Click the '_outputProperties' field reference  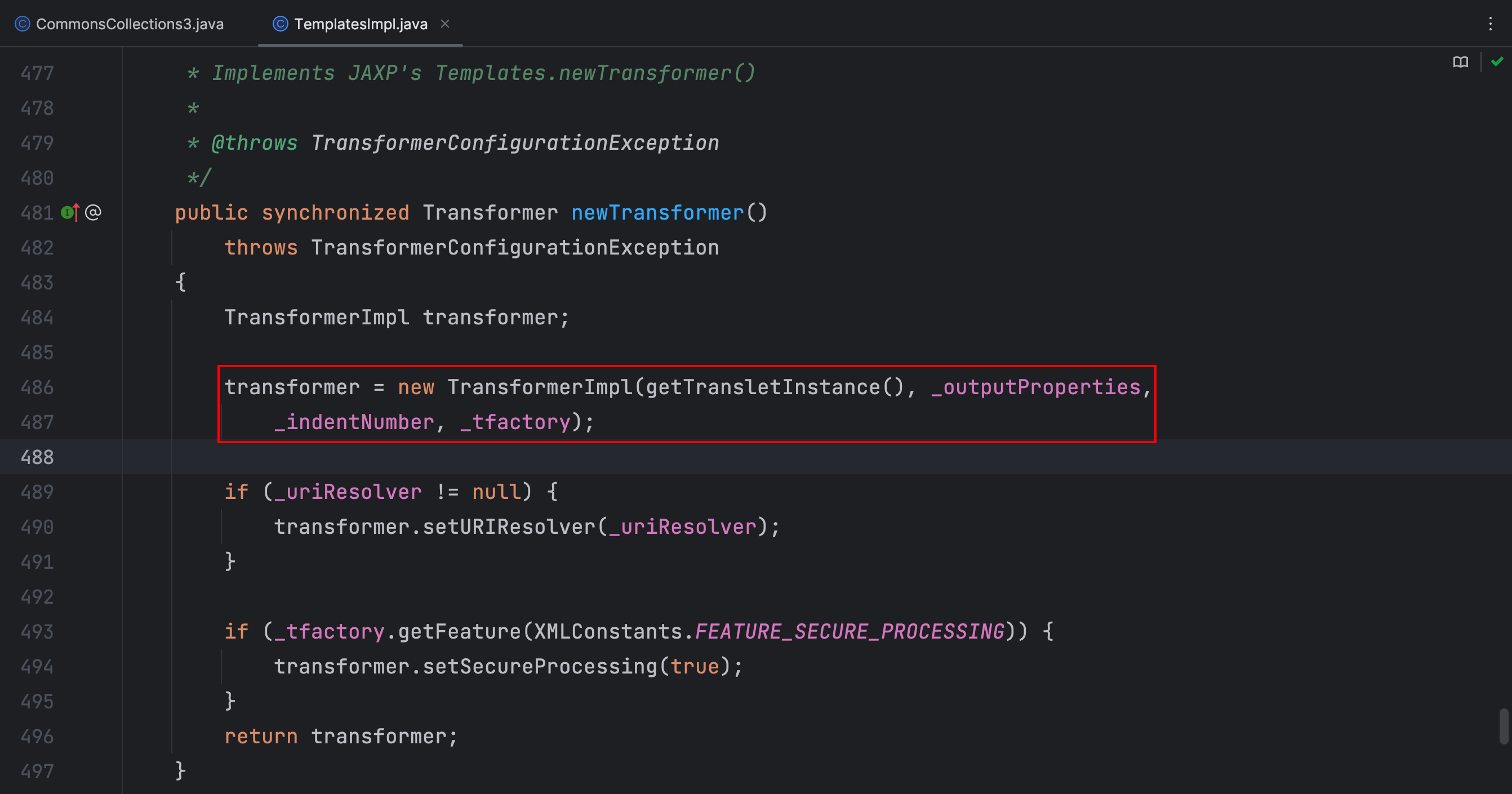[x=1035, y=387]
